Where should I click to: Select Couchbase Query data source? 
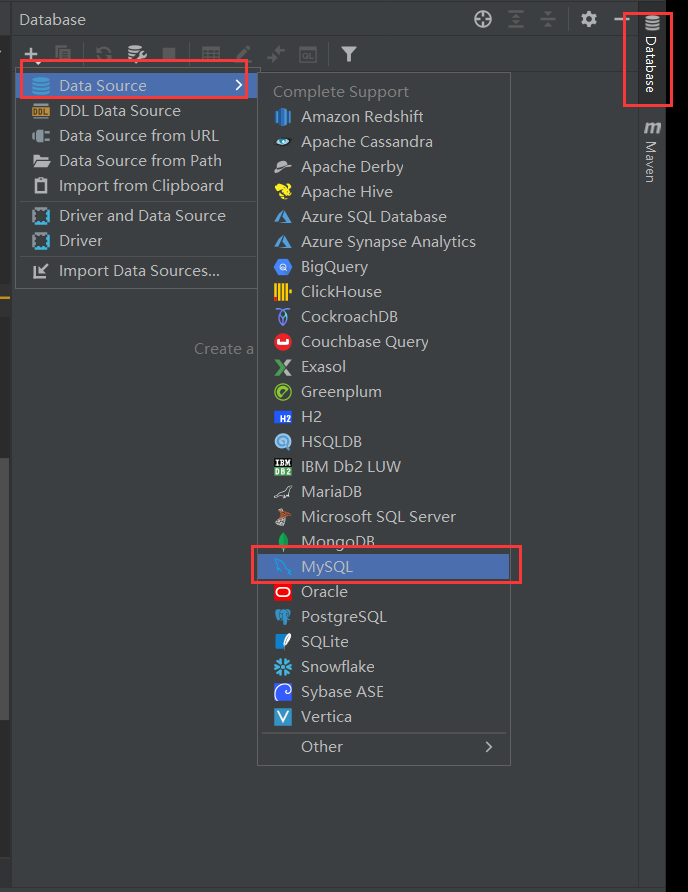pos(384,342)
